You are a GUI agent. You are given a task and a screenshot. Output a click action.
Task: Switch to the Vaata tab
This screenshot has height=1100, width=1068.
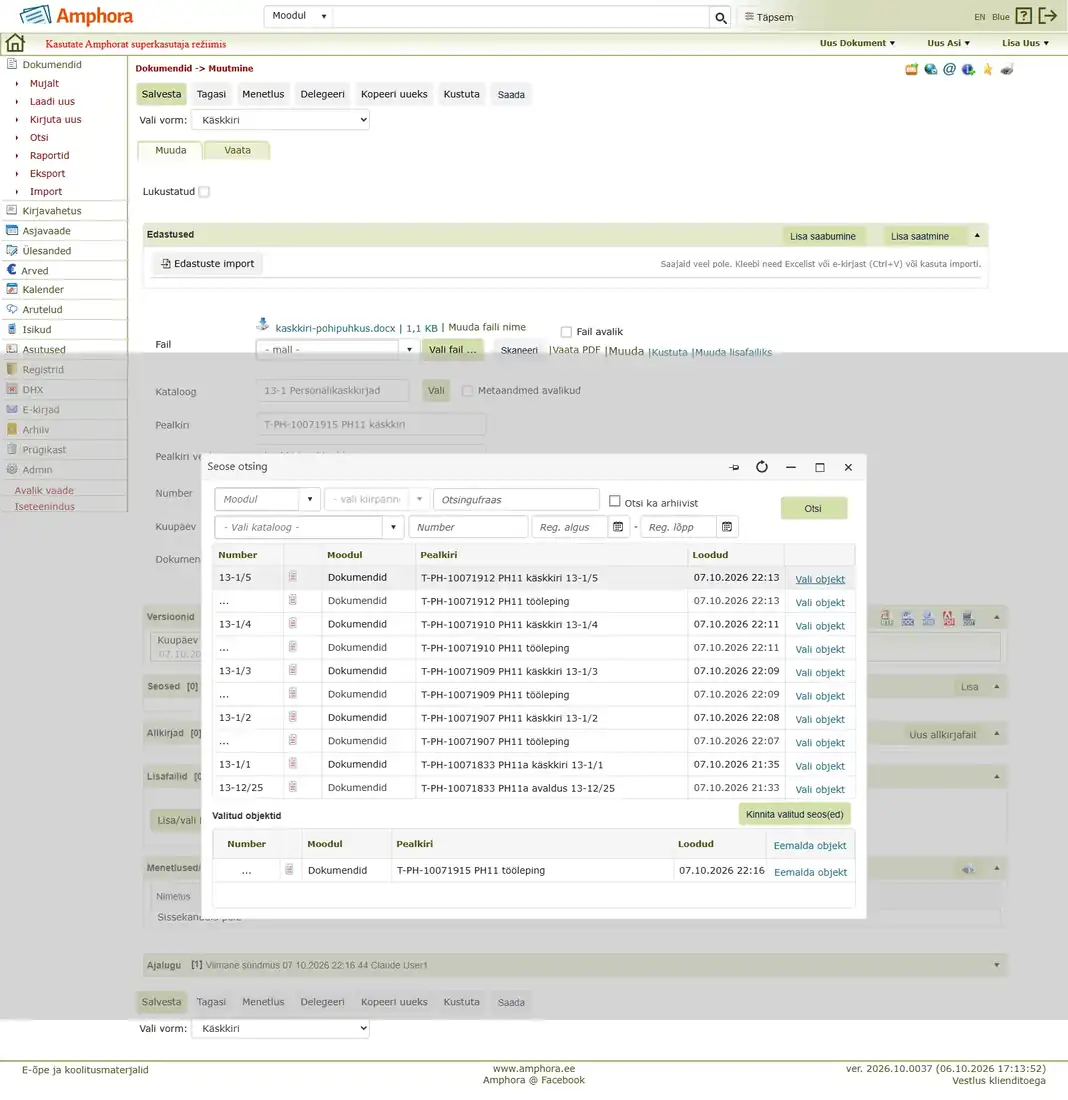(237, 150)
